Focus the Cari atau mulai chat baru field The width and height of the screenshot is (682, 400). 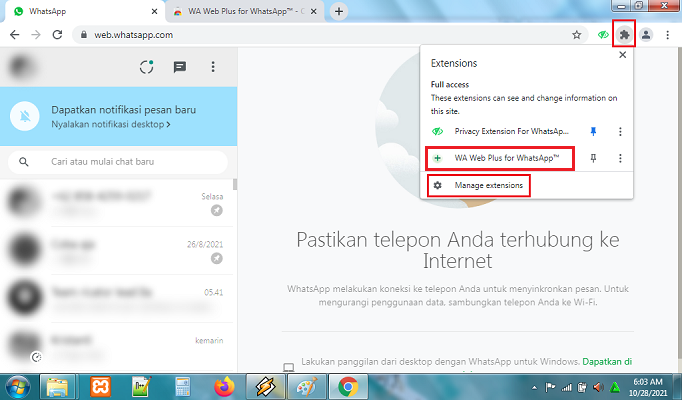(117, 162)
